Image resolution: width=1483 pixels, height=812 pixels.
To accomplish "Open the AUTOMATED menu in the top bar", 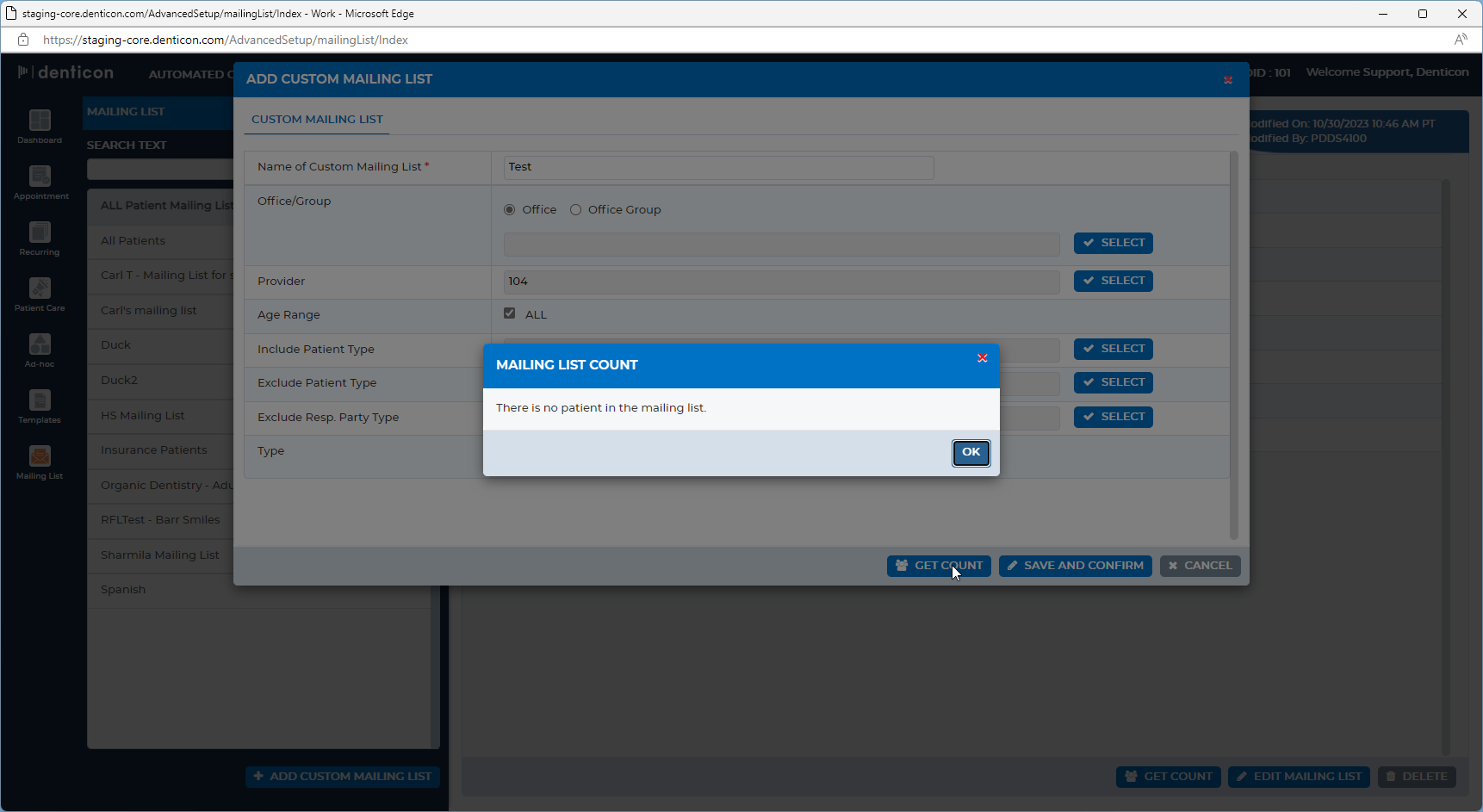I will click(189, 74).
